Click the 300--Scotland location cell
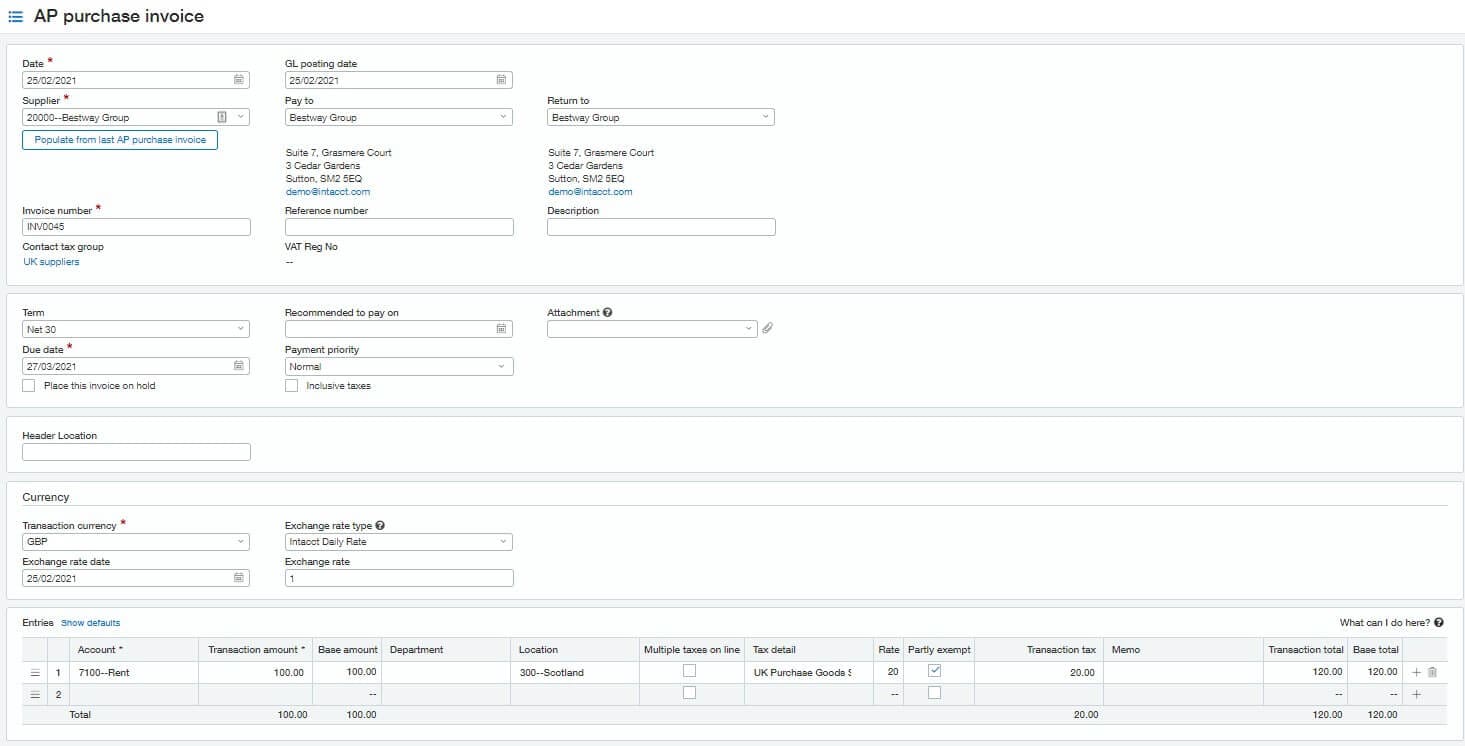This screenshot has height=746, width=1465. (575, 673)
